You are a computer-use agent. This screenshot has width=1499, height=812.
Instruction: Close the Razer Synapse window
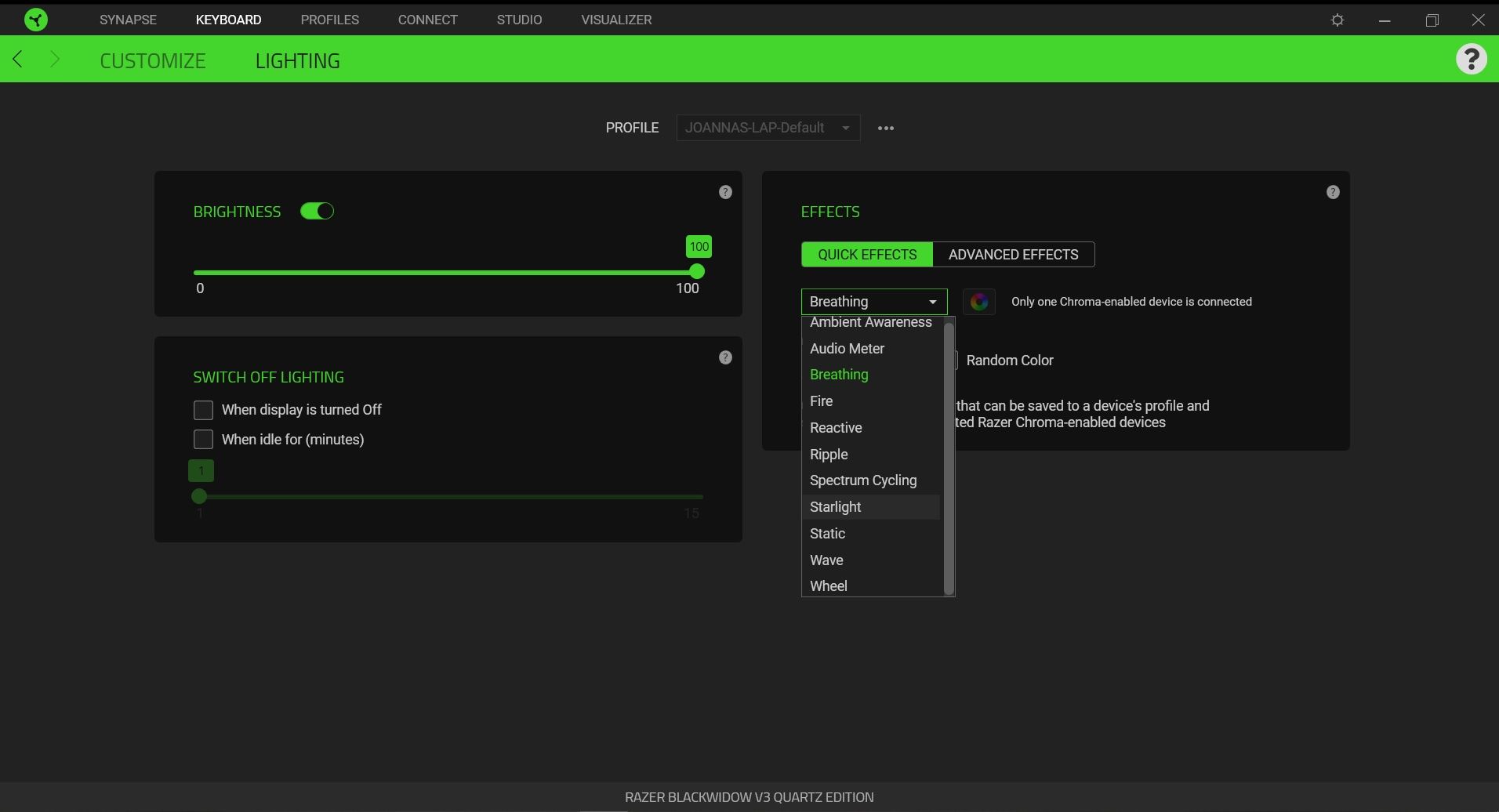[x=1478, y=20]
